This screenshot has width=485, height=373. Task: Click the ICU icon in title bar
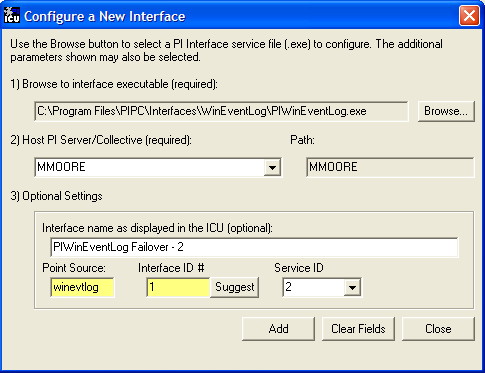pos(12,15)
